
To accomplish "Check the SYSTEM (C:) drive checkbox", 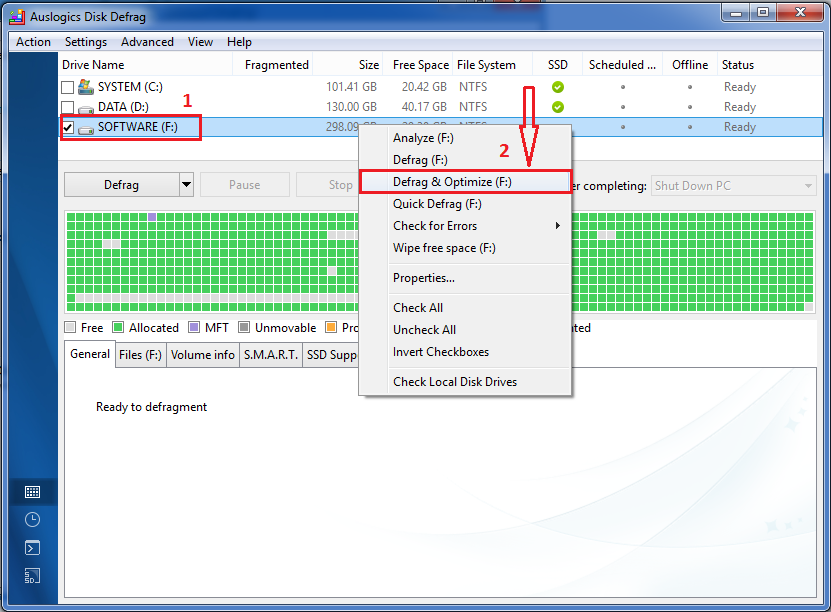I will [68, 88].
